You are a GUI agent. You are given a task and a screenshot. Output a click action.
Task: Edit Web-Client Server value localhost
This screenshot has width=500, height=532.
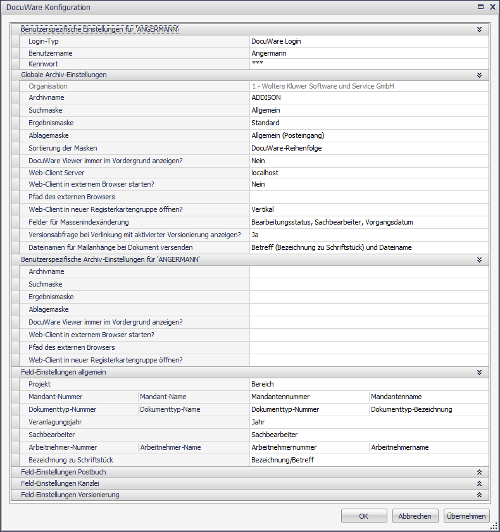369,172
